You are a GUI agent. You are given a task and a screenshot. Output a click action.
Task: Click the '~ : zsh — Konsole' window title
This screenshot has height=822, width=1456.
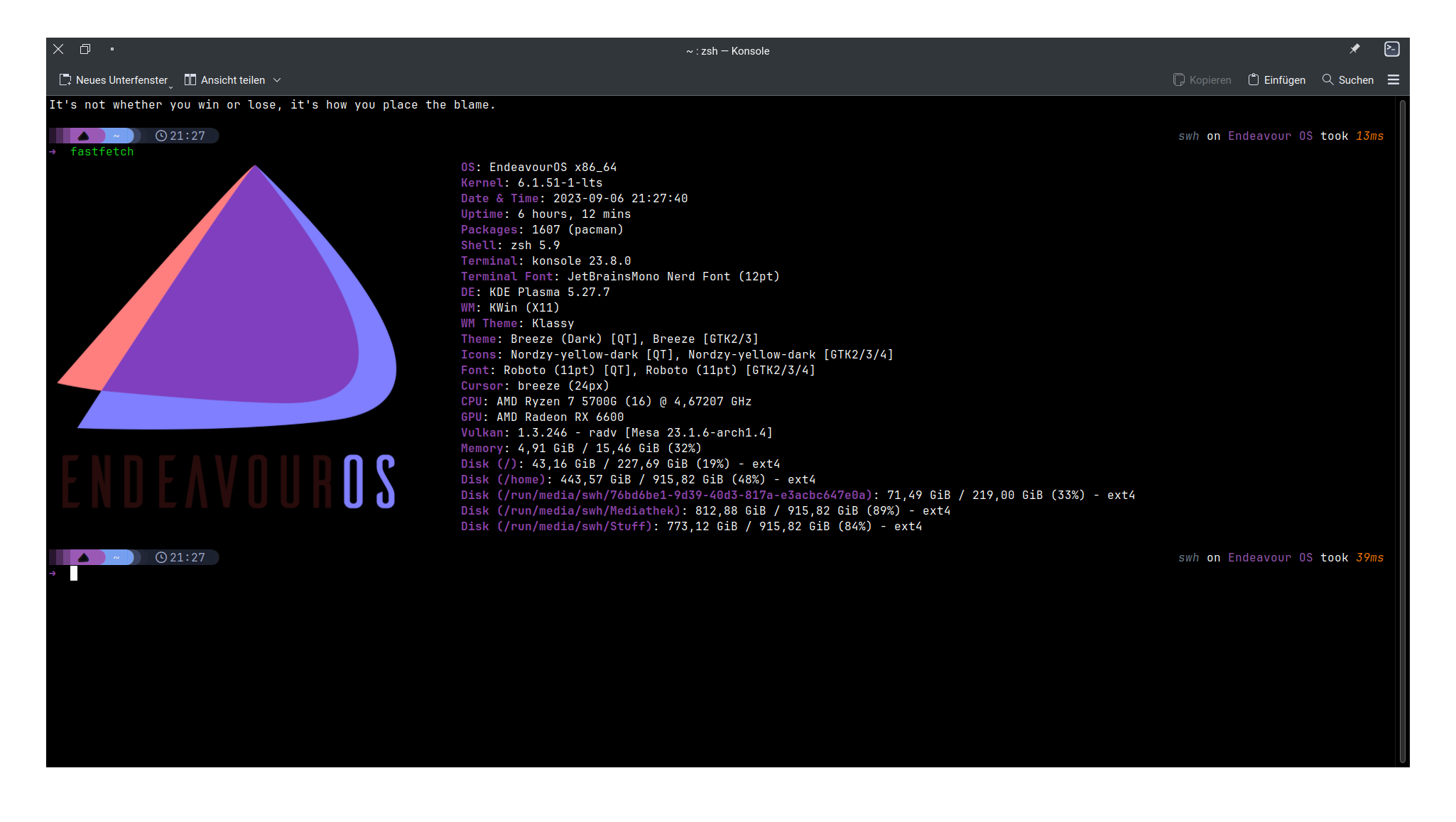[x=728, y=51]
